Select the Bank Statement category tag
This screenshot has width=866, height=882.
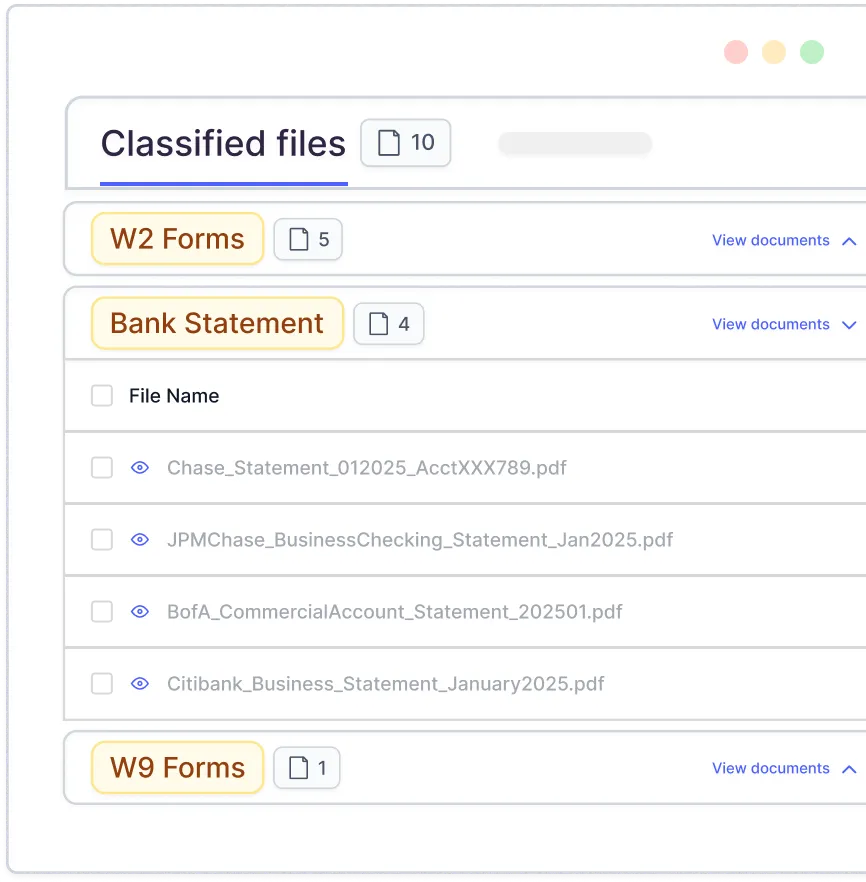click(x=217, y=323)
